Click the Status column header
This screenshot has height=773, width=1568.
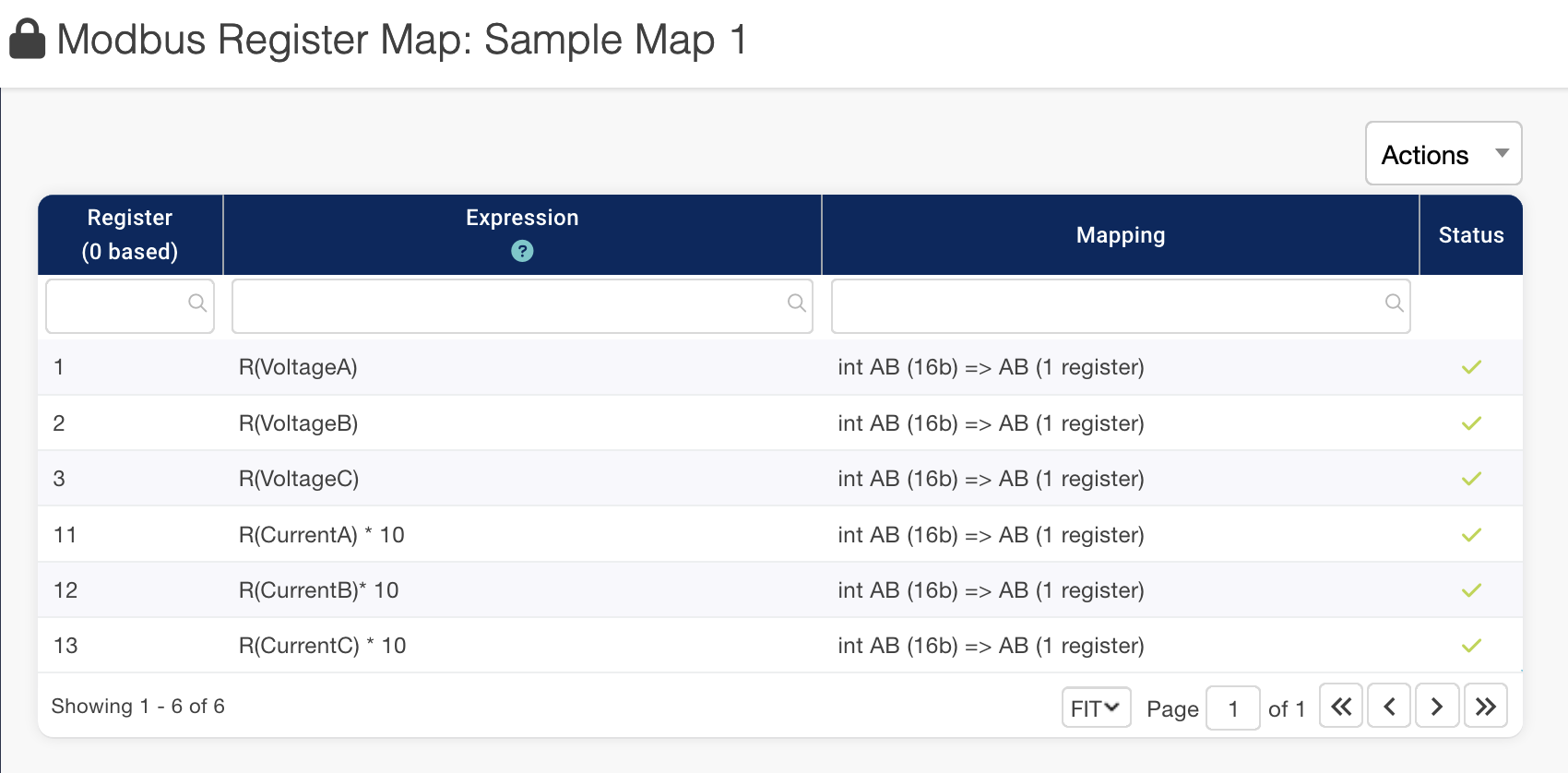1470,235
